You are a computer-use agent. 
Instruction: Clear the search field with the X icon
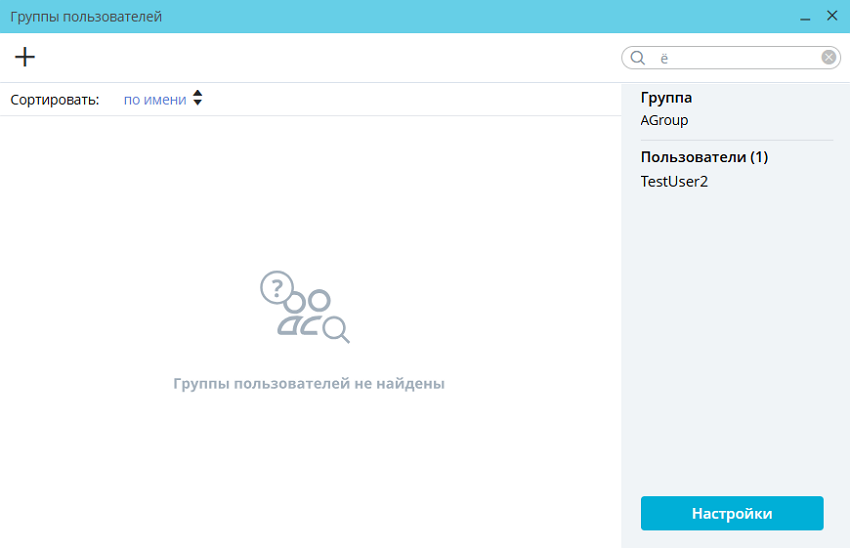(828, 58)
